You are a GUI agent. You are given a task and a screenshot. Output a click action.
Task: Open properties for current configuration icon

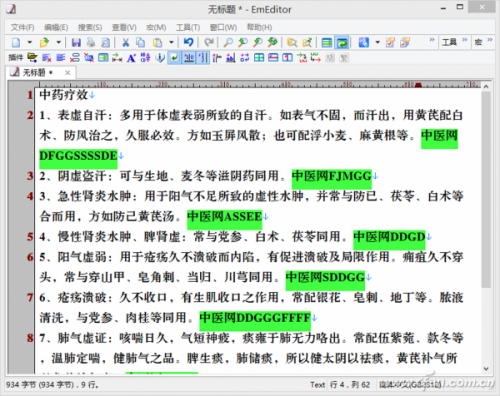(x=390, y=42)
